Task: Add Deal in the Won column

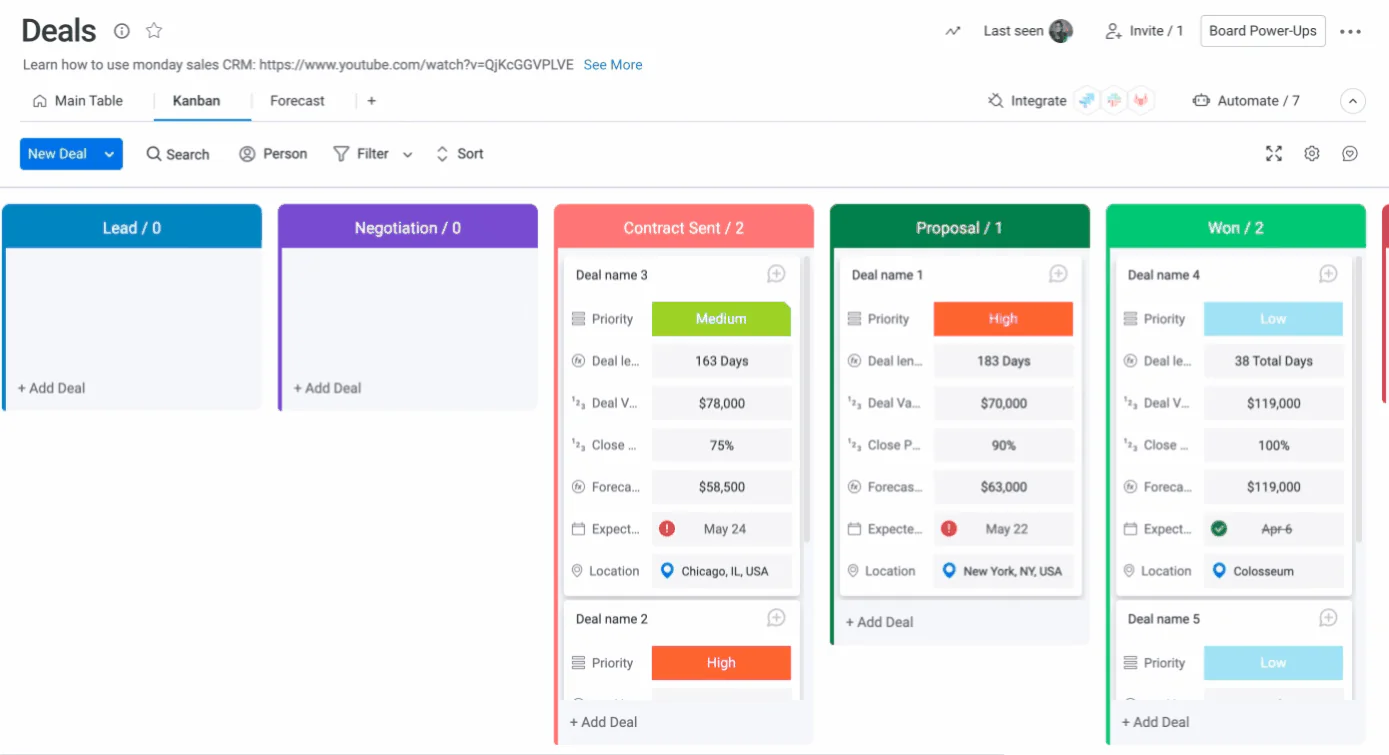Action: click(1155, 722)
